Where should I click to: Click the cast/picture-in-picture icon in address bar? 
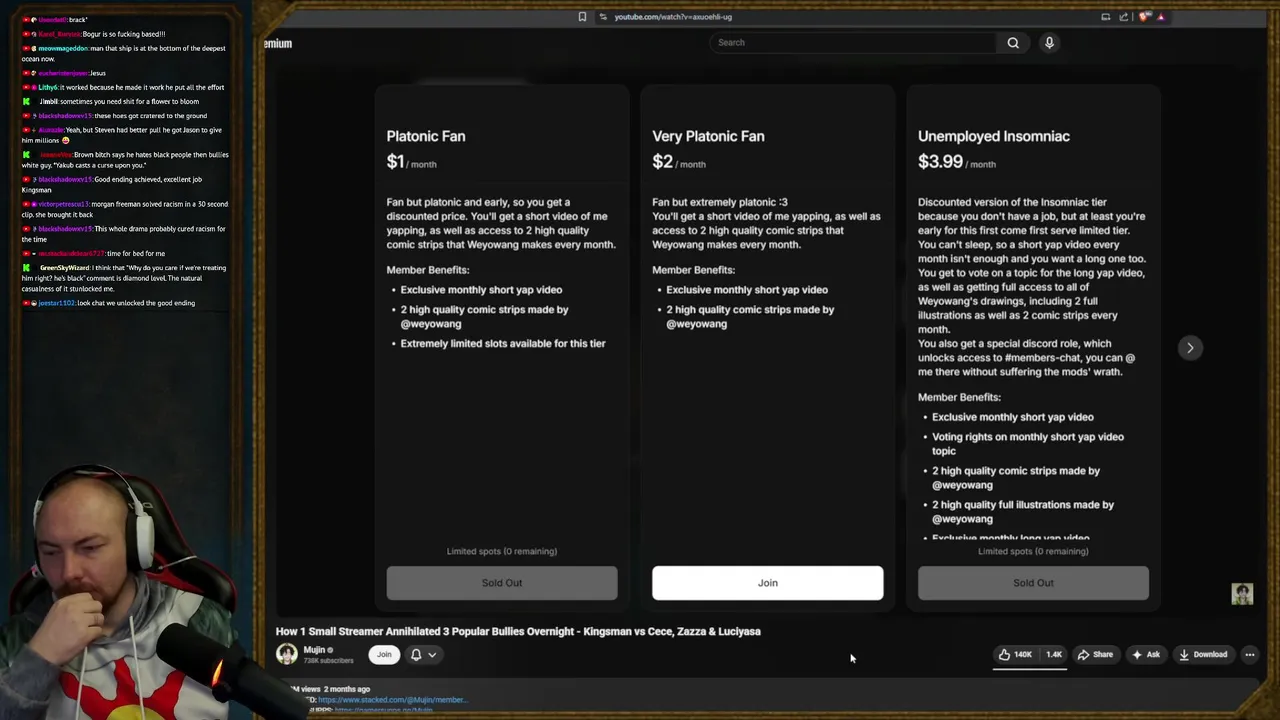1105,16
